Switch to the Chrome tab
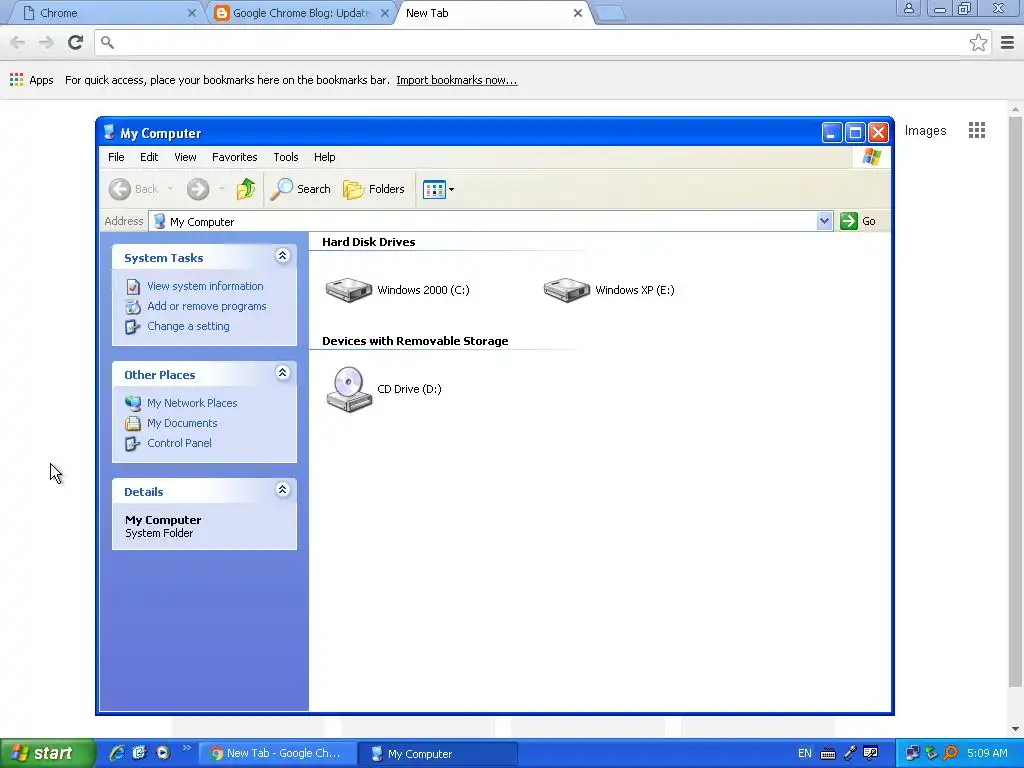 108,13
